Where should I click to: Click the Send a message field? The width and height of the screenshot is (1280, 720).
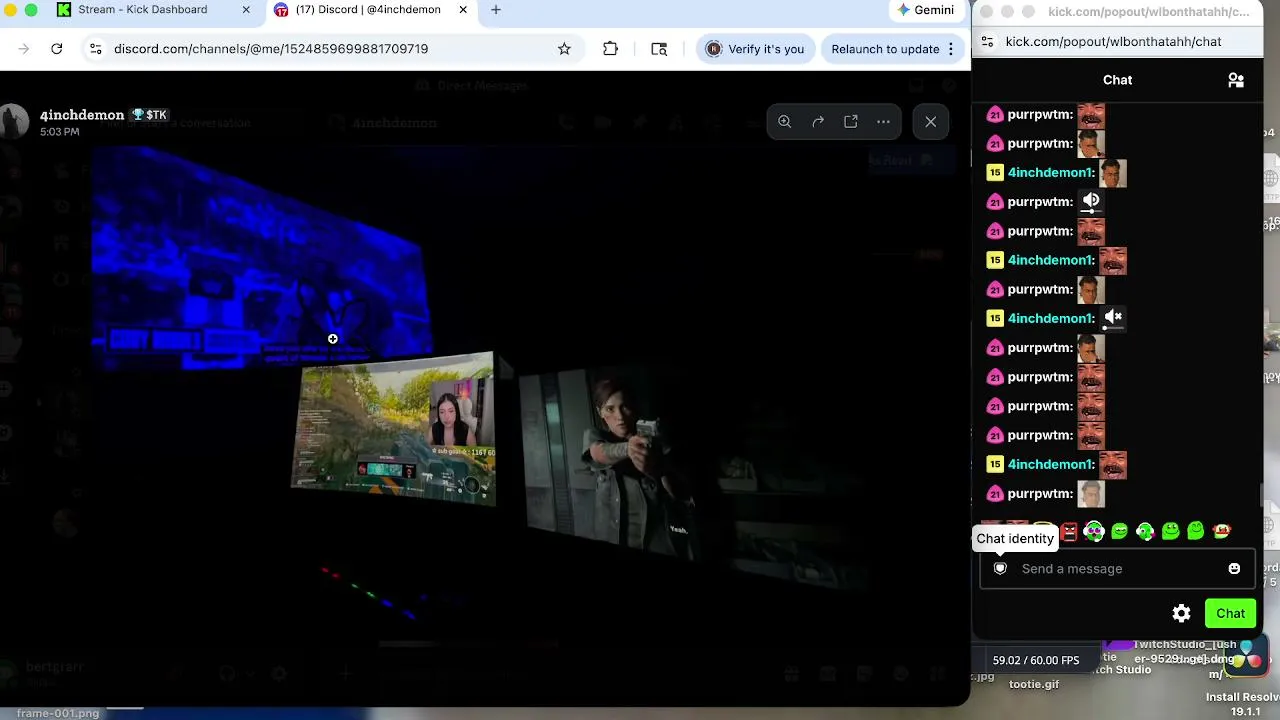pyautogui.click(x=1118, y=569)
